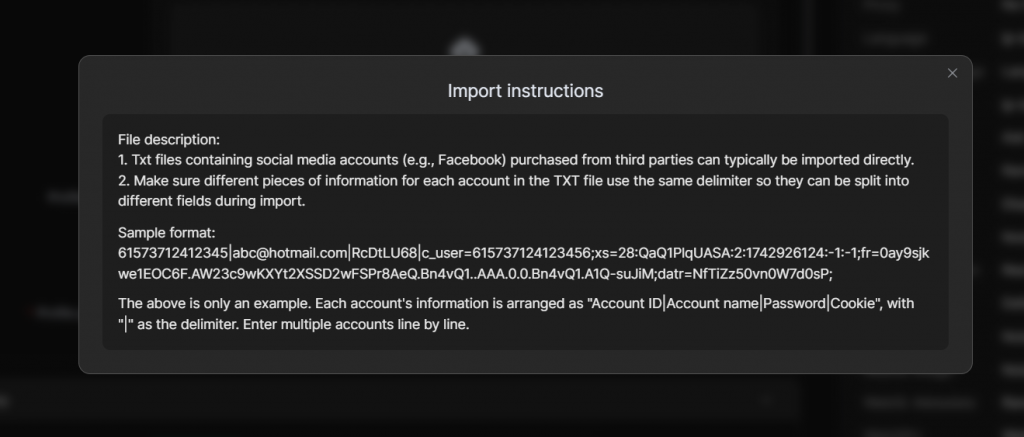
Task: Close the Import instructions dialog
Action: 952,73
